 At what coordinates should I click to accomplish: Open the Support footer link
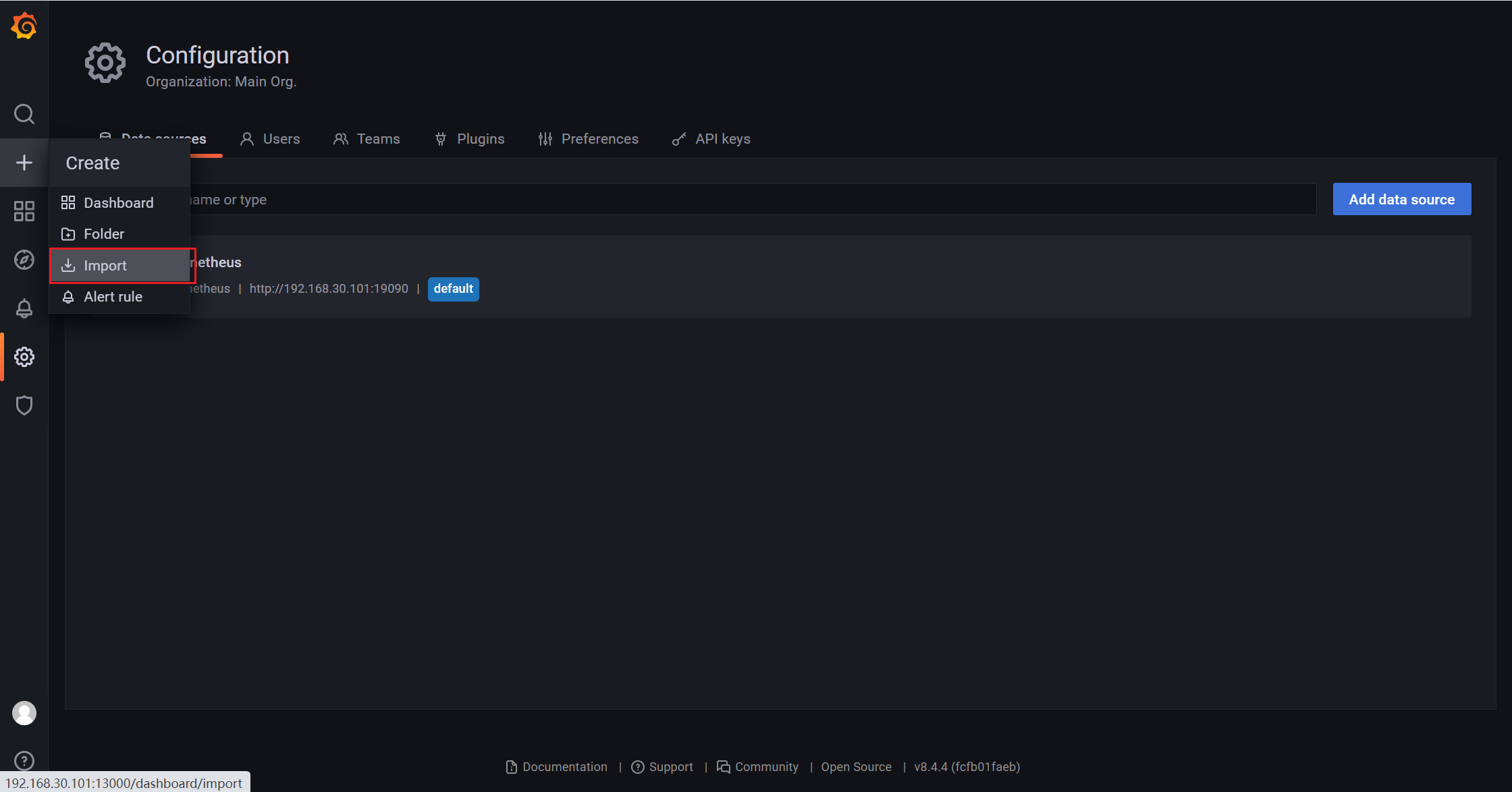[662, 767]
